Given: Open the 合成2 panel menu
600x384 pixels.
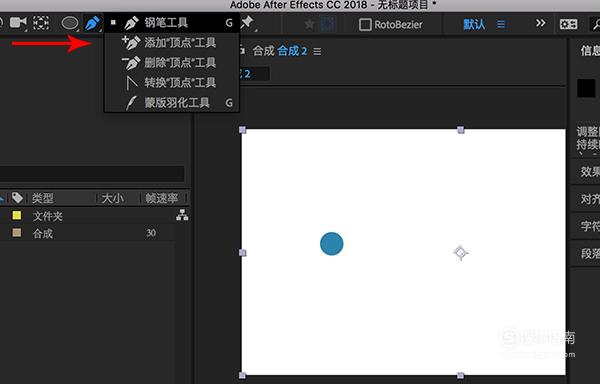Looking at the screenshot, I should [x=317, y=51].
